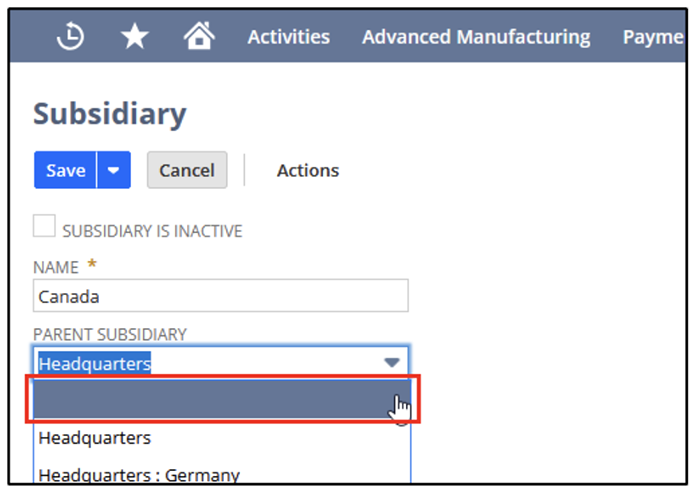Open the Advanced Manufacturing menu
Screen dimensions: 700x491
(475, 37)
